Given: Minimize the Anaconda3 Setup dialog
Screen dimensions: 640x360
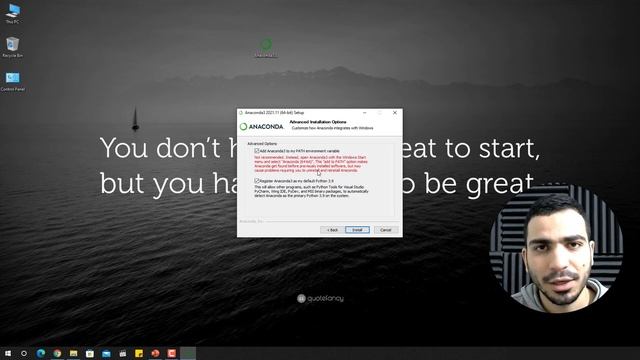Looking at the screenshot, I should (364, 113).
